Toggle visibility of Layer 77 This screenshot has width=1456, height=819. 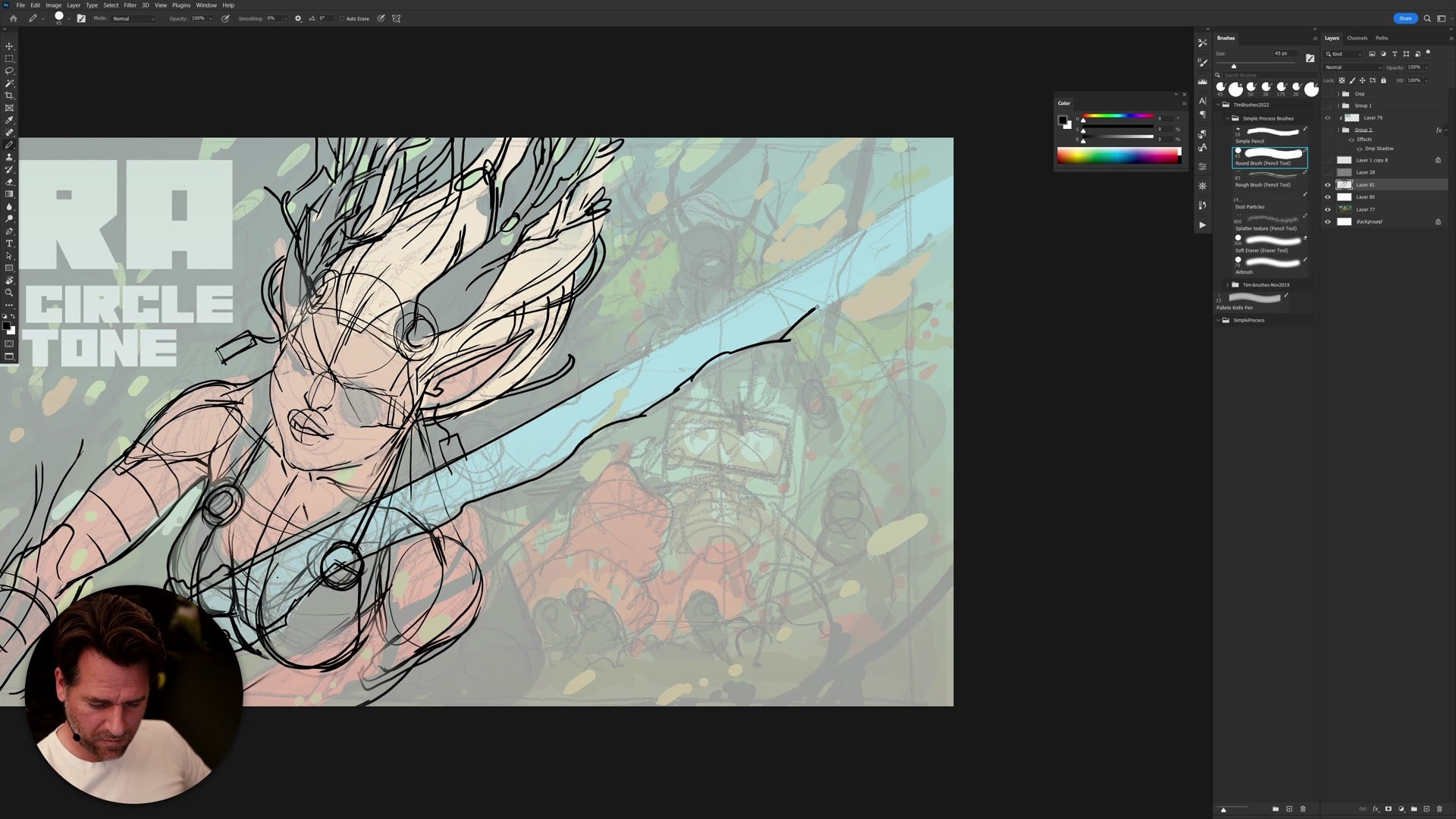click(x=1327, y=209)
